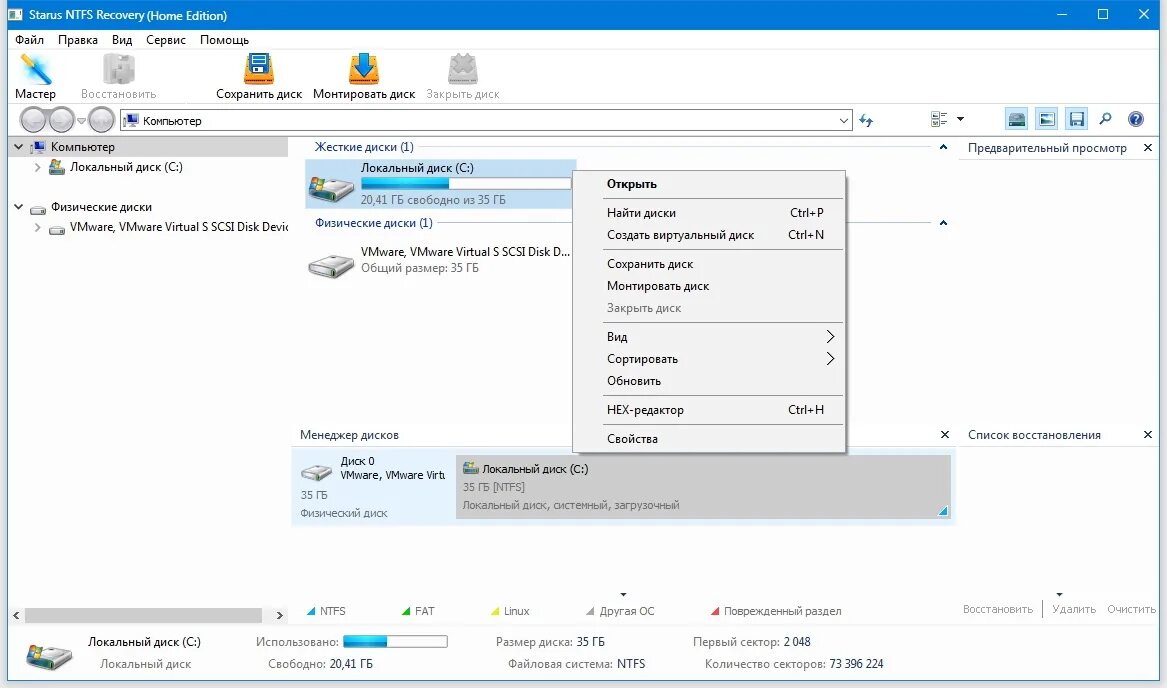Click Удалить in the recovery list
Image resolution: width=1167 pixels, height=688 pixels.
click(1074, 609)
